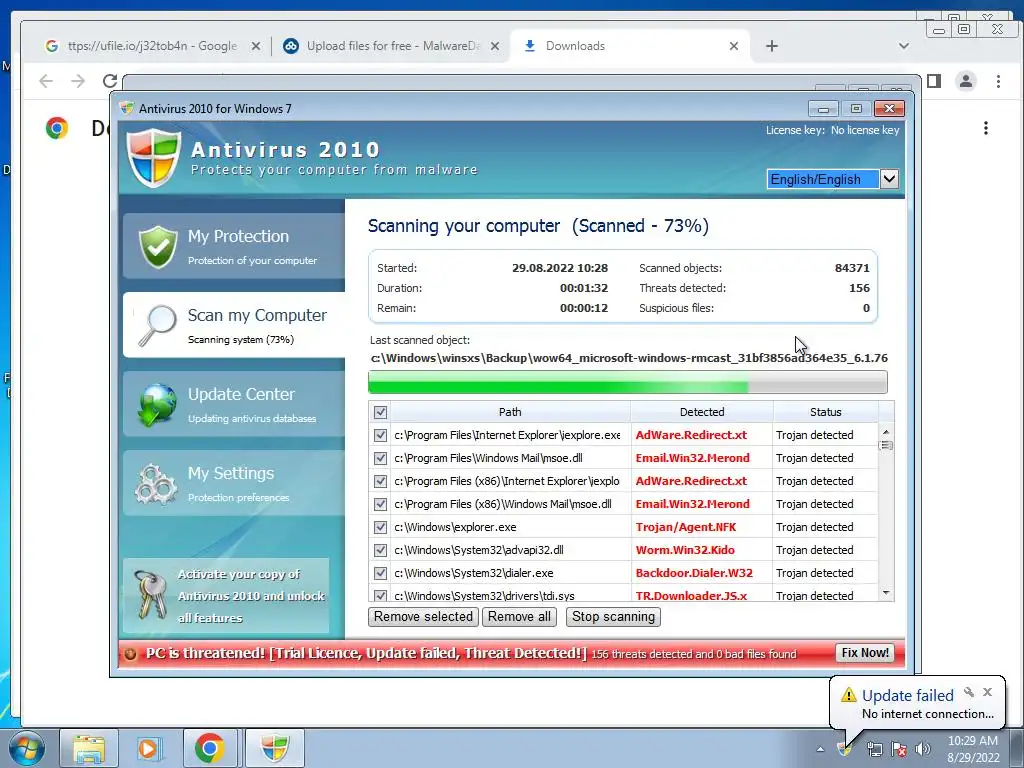The height and width of the screenshot is (768, 1024).
Task: Show hidden tray icons arrow
Action: [820, 749]
